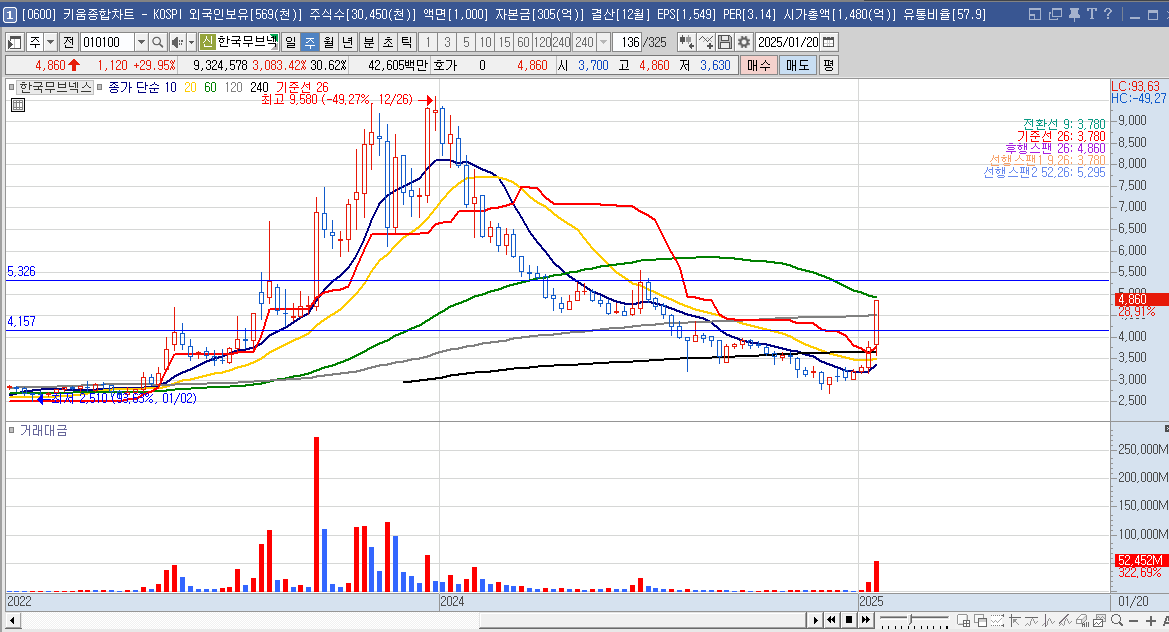This screenshot has width=1169, height=632.
Task: Open the stock code dropdown arrow
Action: (x=141, y=42)
